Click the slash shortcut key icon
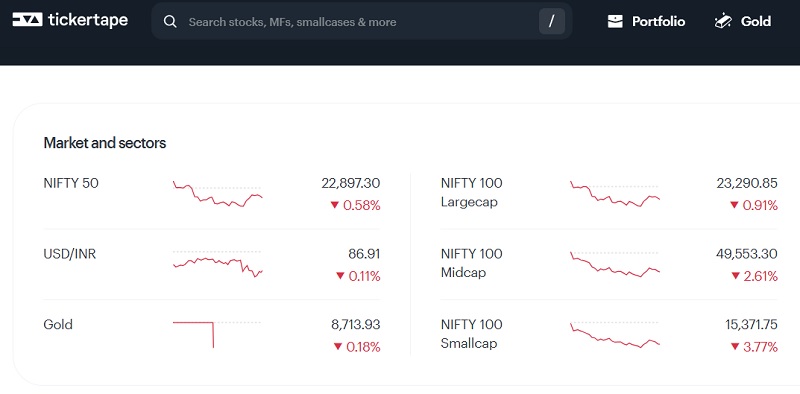The image size is (800, 394). point(552,21)
